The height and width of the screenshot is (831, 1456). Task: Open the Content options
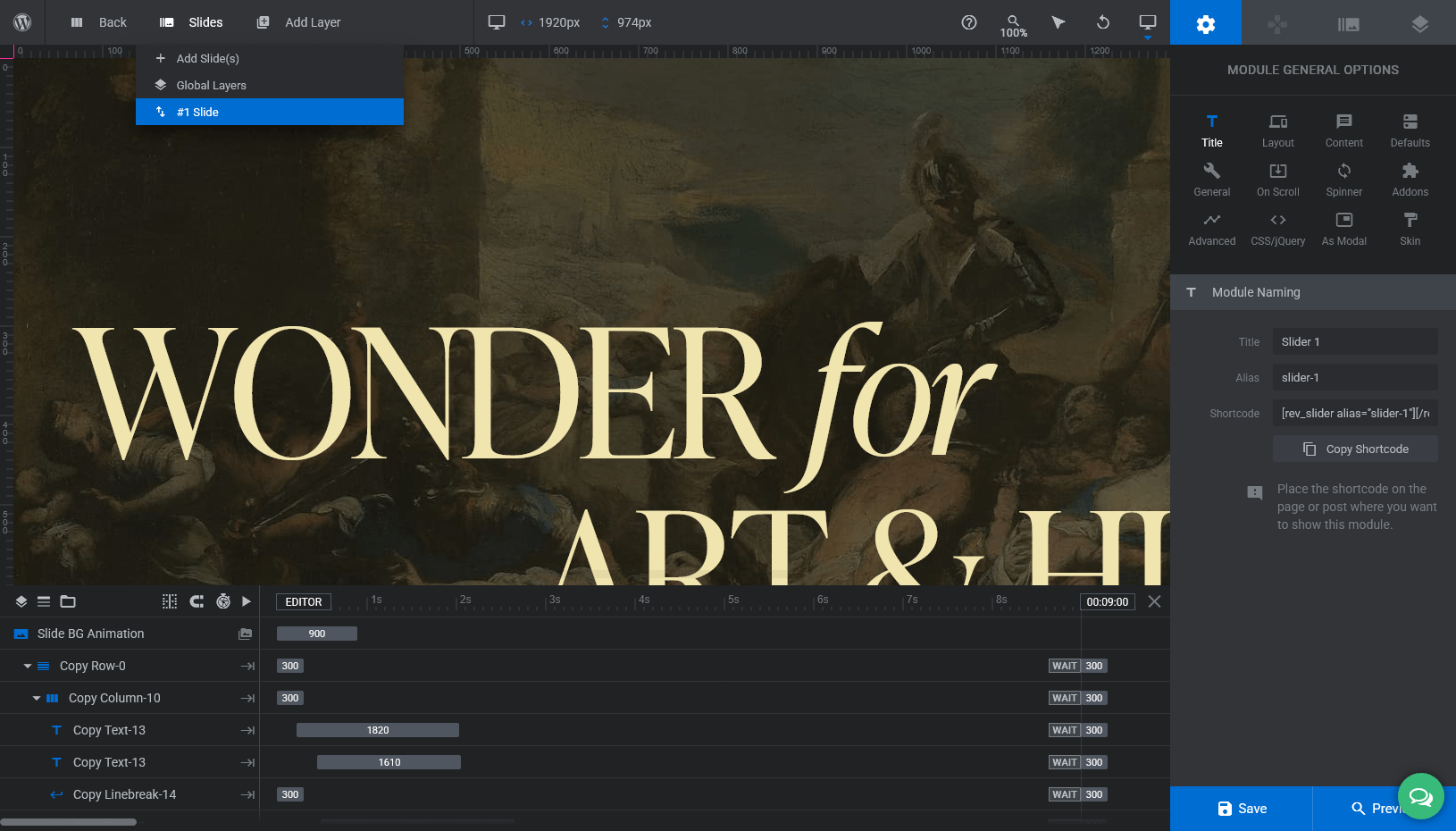pyautogui.click(x=1344, y=130)
